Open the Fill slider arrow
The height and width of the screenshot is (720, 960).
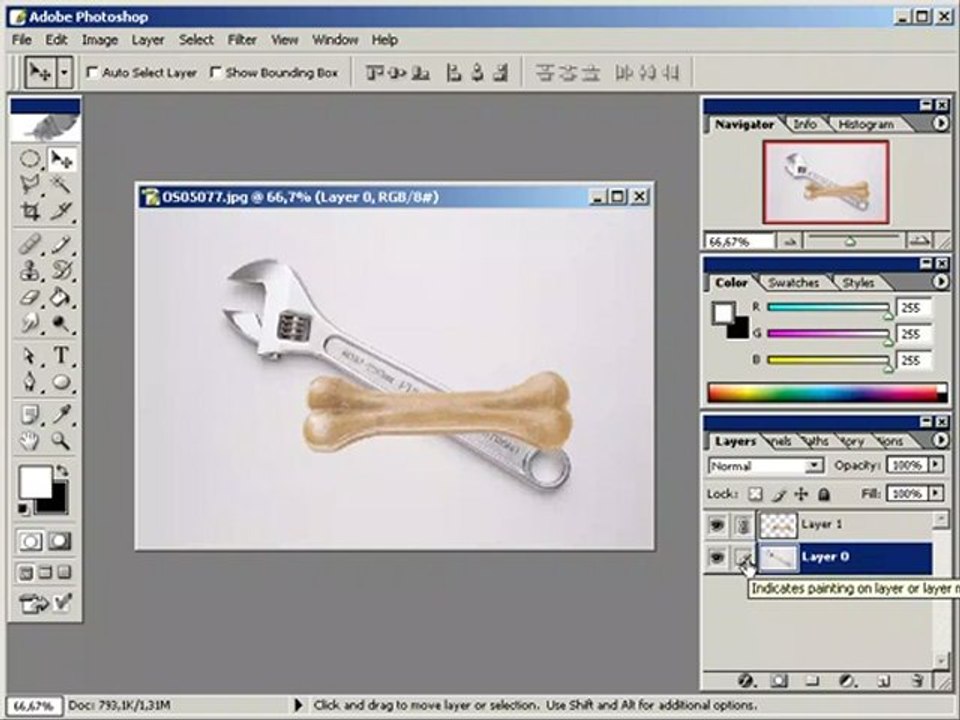(936, 493)
